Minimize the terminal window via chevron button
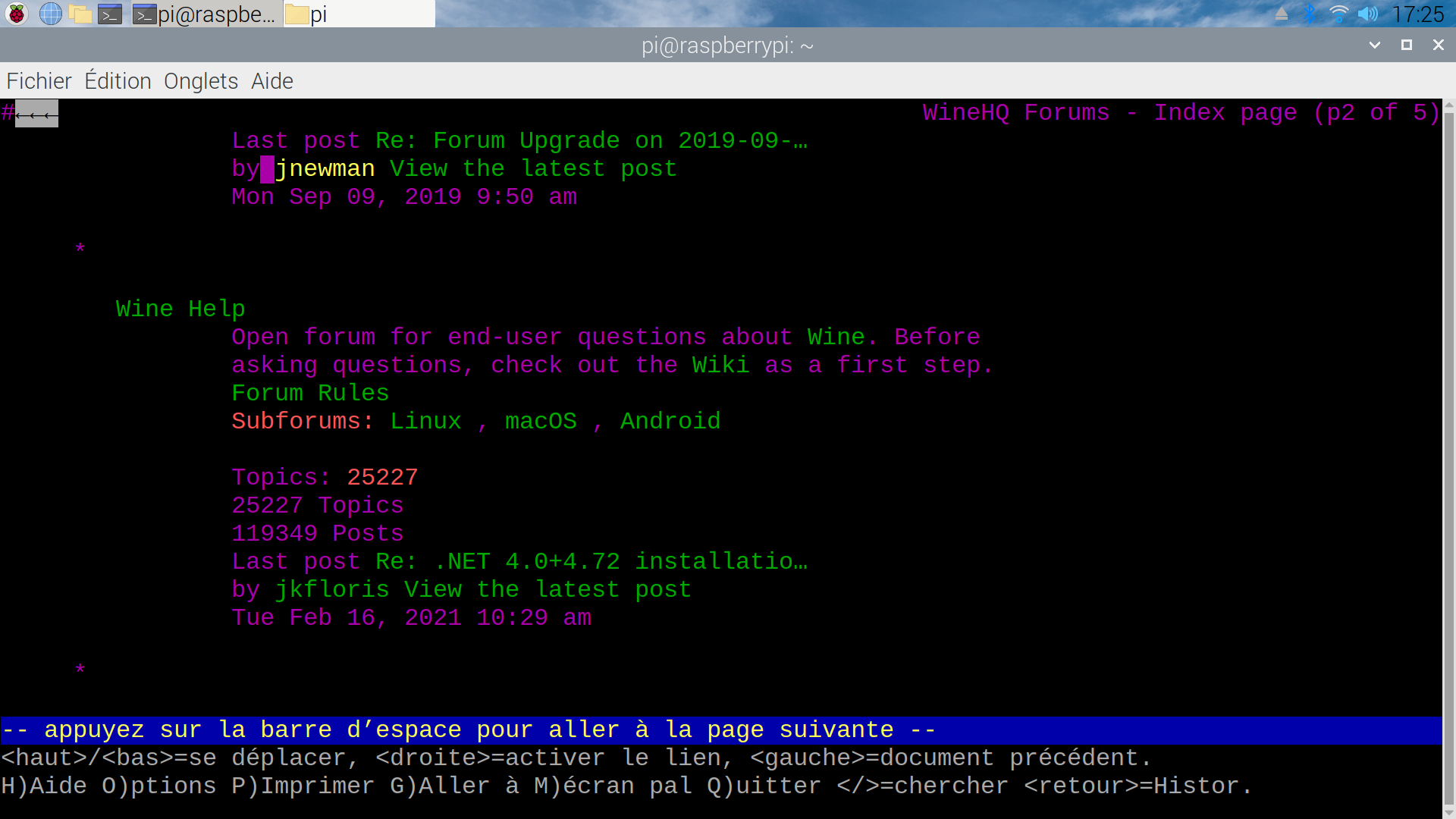 pyautogui.click(x=1374, y=45)
